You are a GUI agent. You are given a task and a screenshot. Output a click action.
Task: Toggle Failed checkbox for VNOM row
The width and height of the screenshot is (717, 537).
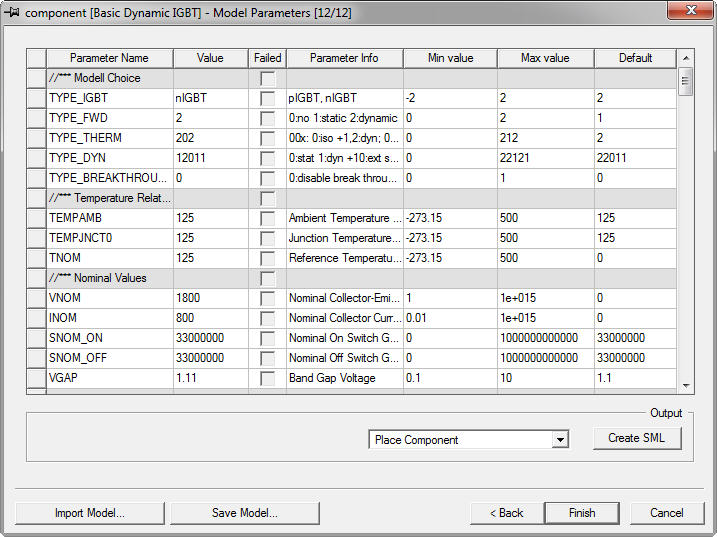click(267, 298)
